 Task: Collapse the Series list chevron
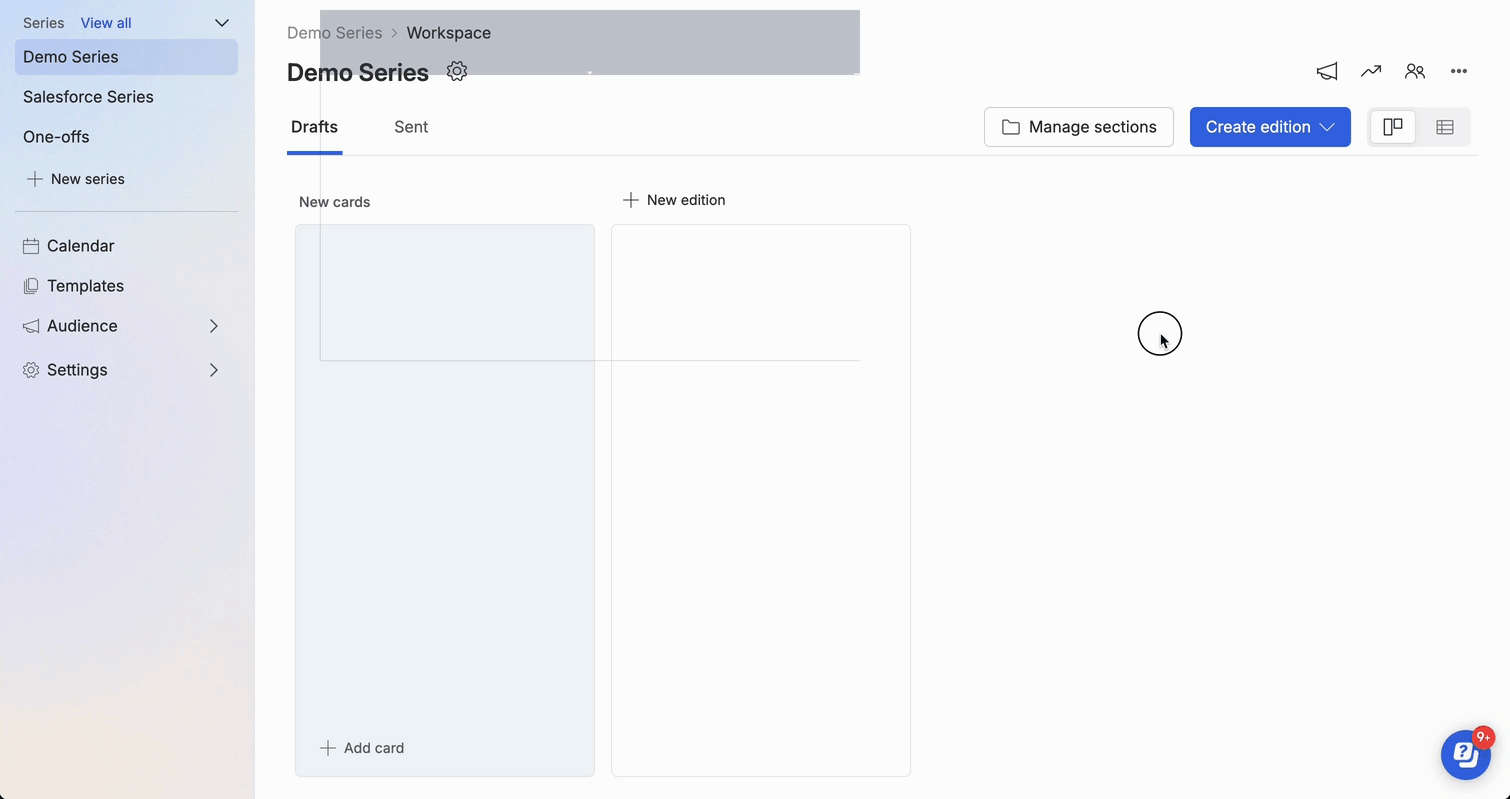[x=222, y=23]
